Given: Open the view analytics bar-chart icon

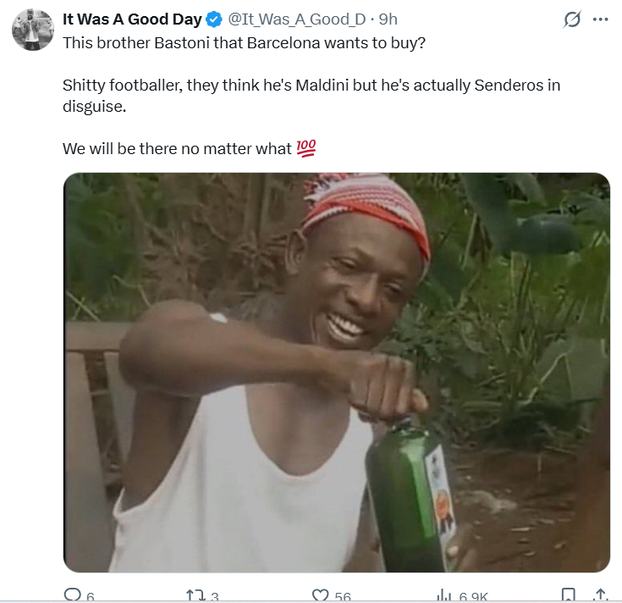Looking at the screenshot, I should (x=443, y=595).
